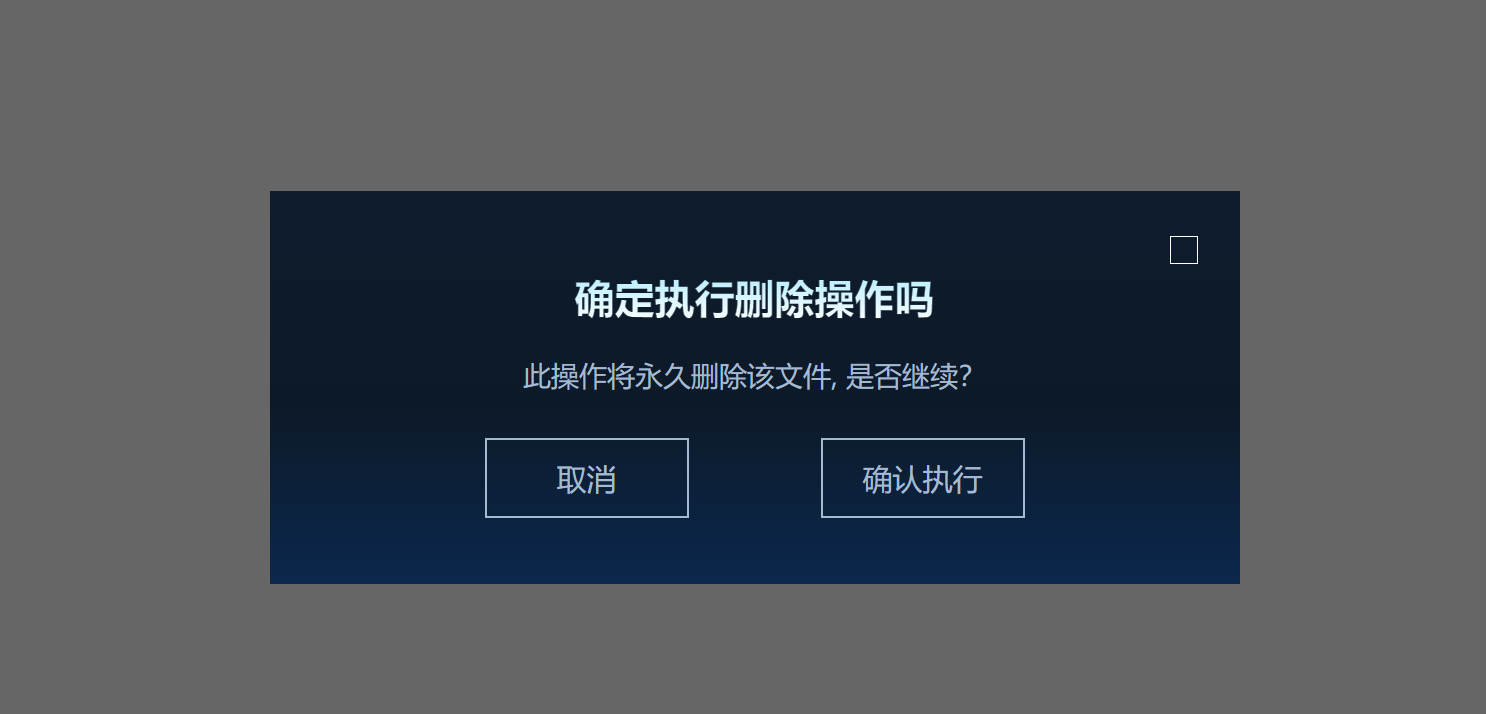1486x714 pixels.
Task: Click the warning text about permanent deletion
Action: 748,377
